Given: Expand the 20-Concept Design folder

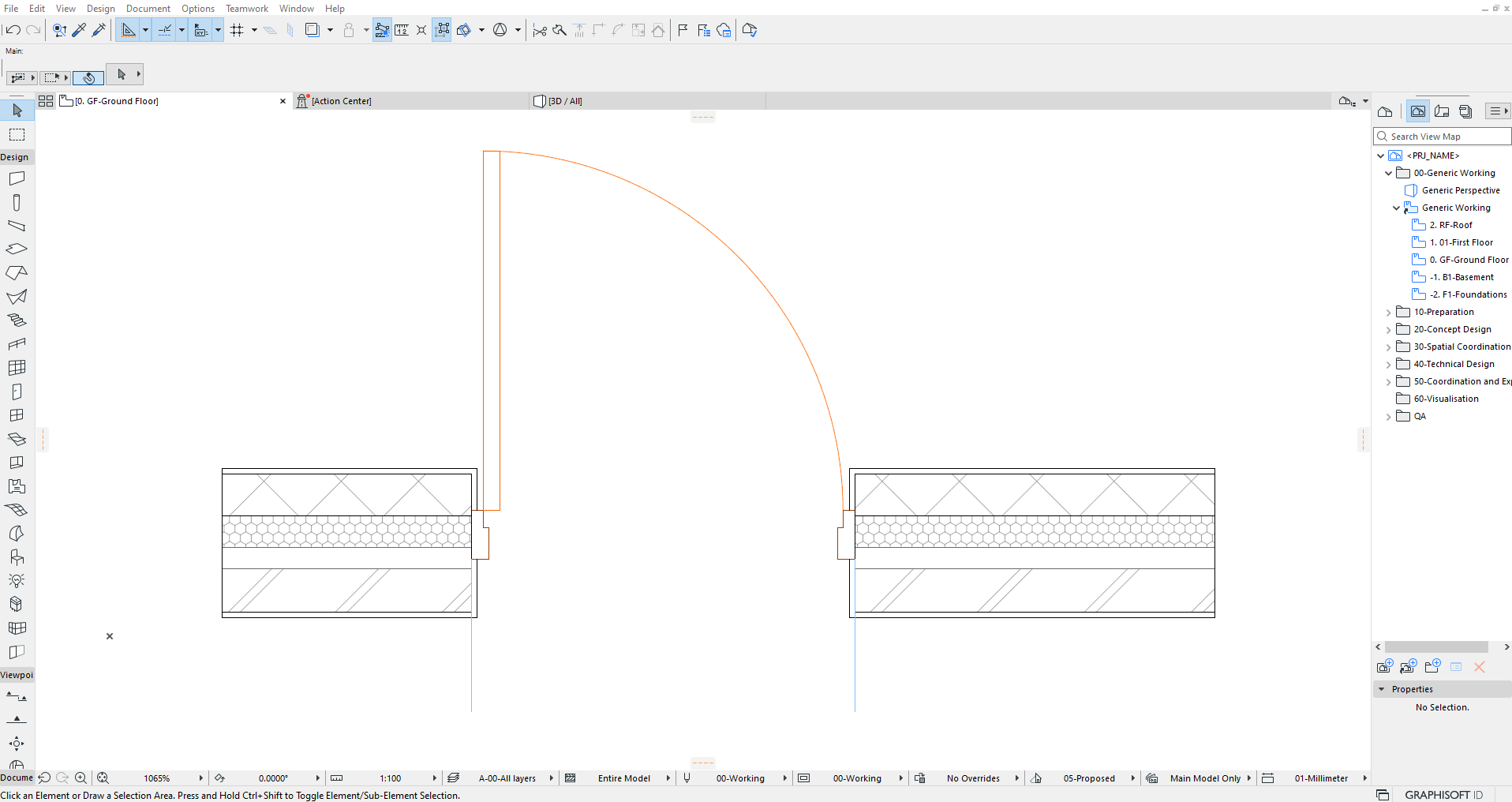Looking at the screenshot, I should [x=1389, y=330].
